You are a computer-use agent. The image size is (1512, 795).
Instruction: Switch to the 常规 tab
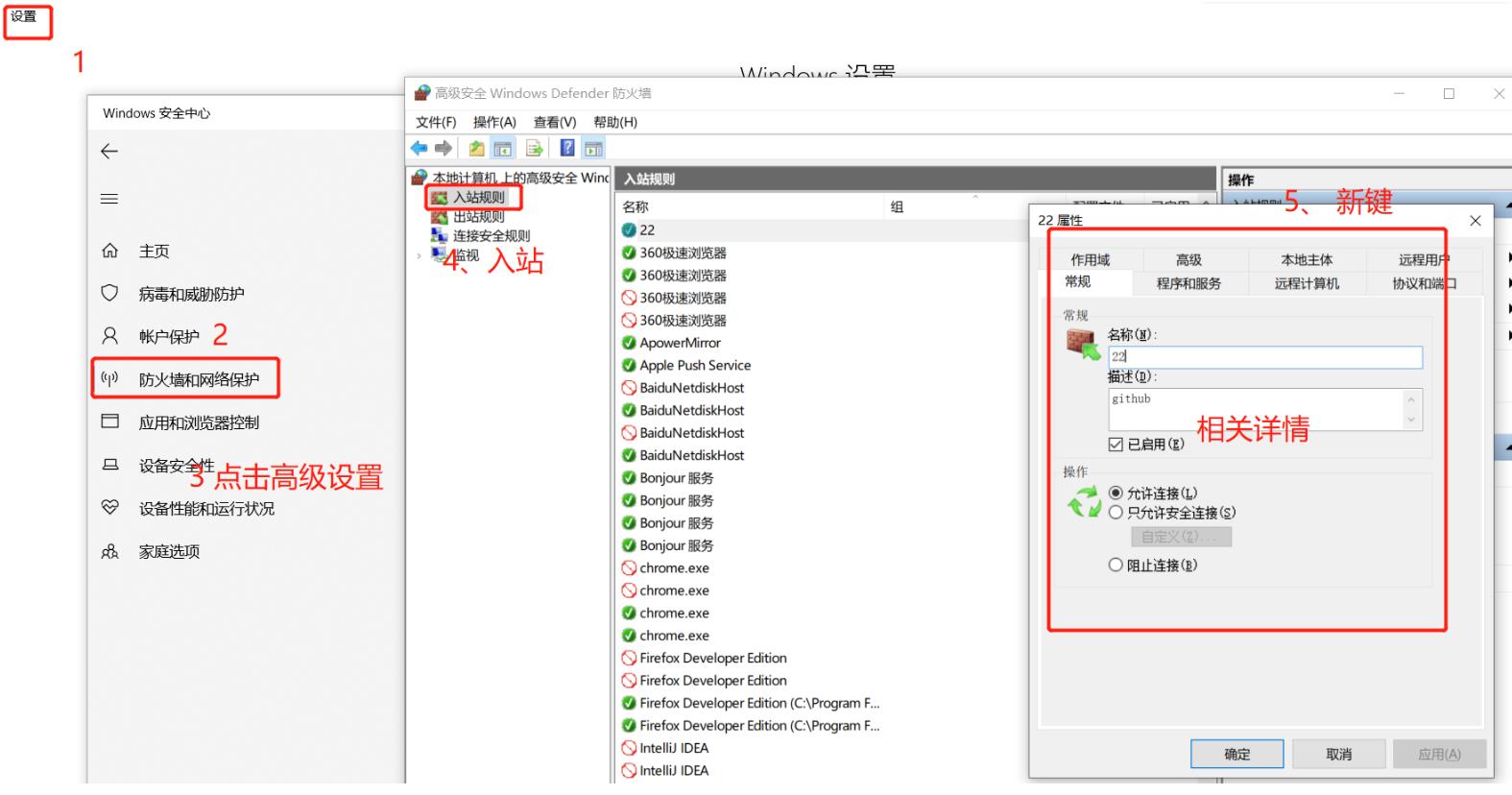(1077, 281)
